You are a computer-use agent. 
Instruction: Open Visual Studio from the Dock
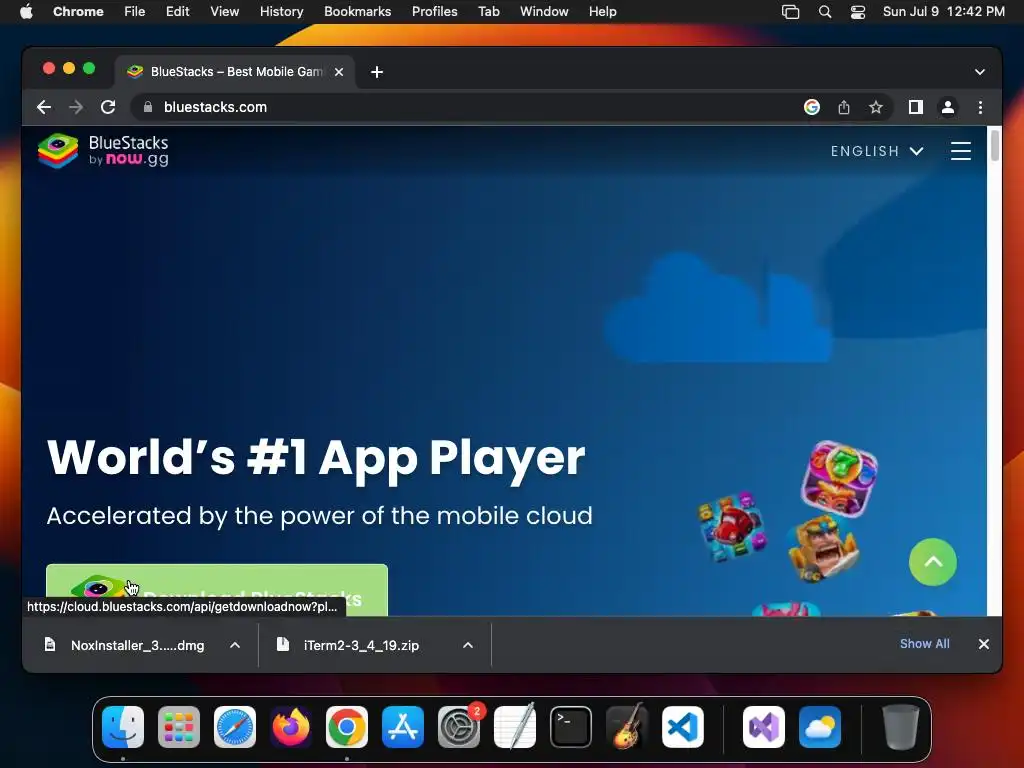(x=764, y=727)
